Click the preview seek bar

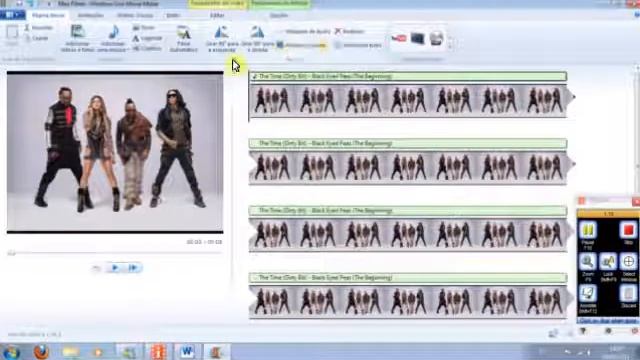click(x=115, y=253)
